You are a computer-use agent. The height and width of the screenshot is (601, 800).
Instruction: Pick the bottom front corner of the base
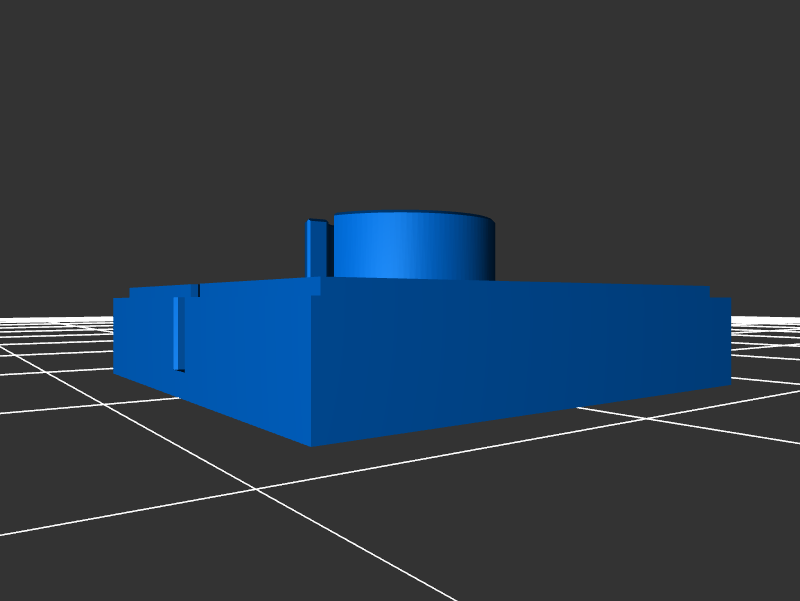click(310, 445)
